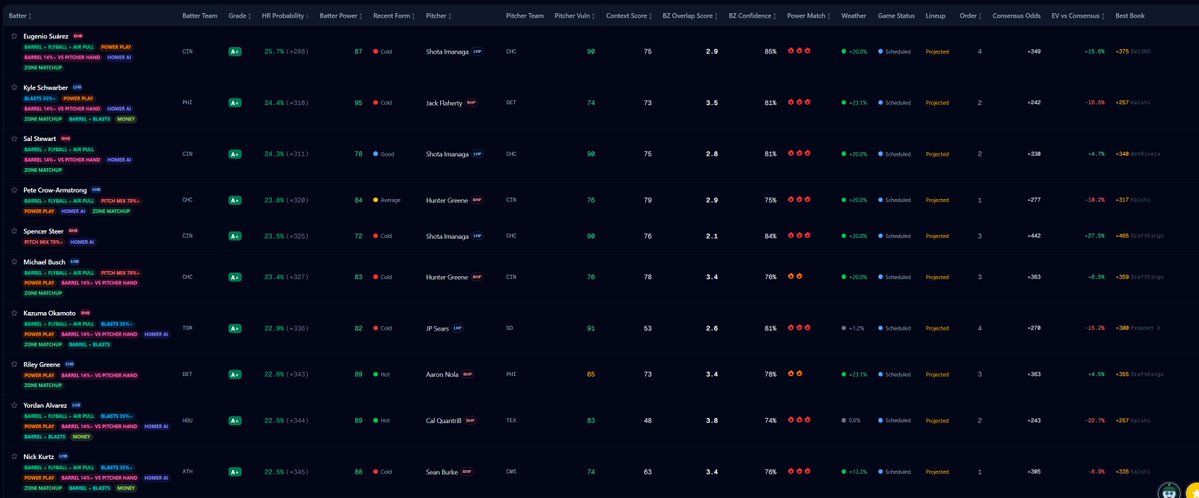
Task: Favorite Michael Busch using the star
Action: pyautogui.click(x=14, y=262)
